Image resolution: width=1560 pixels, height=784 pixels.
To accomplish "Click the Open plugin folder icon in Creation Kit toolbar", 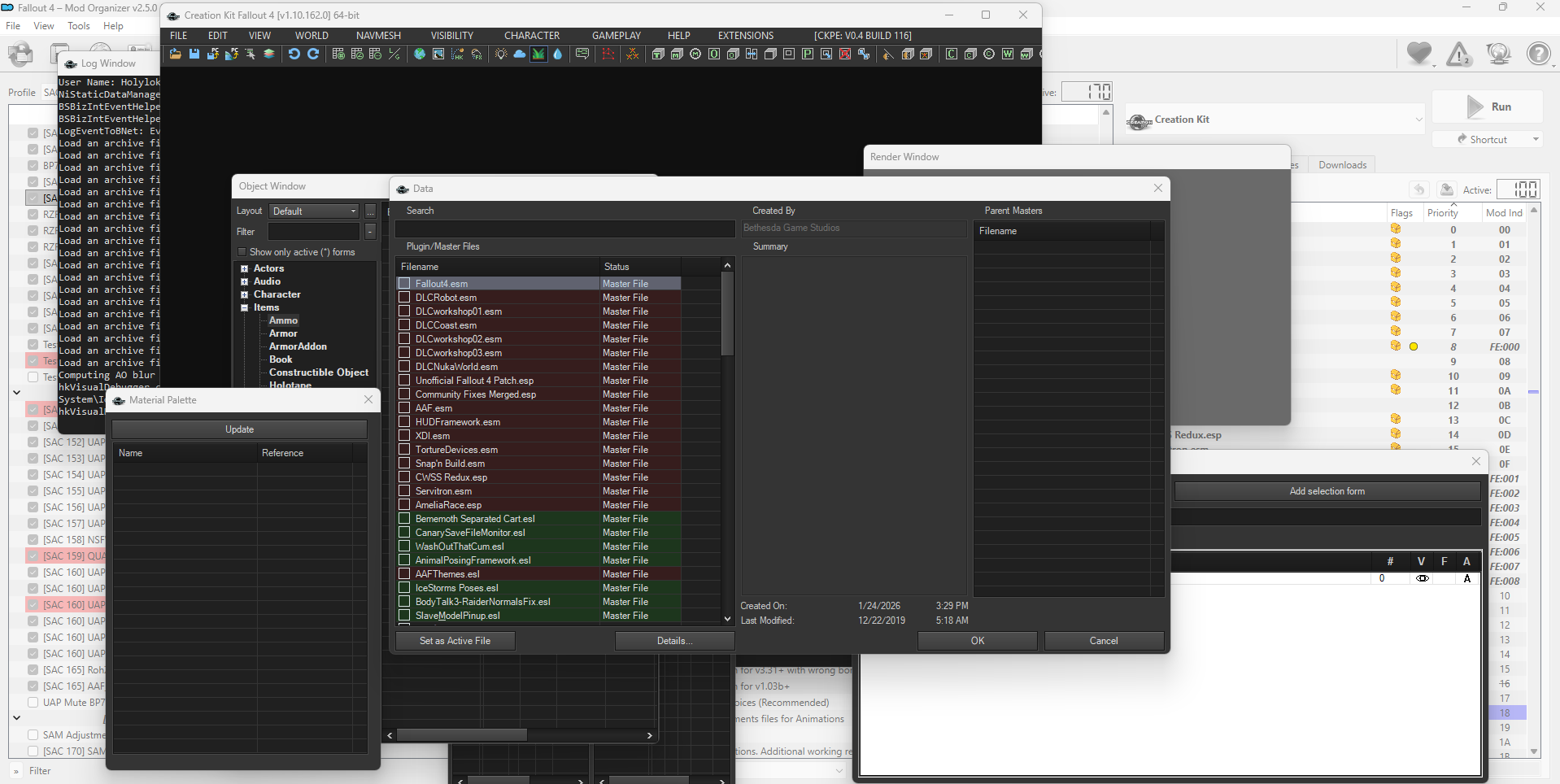I will tap(175, 54).
